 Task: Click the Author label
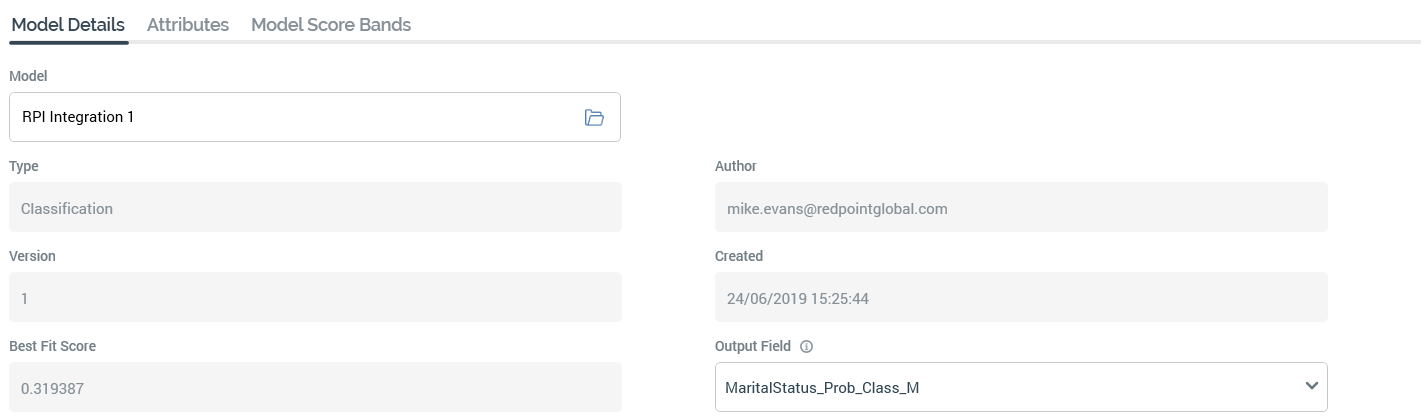(735, 166)
